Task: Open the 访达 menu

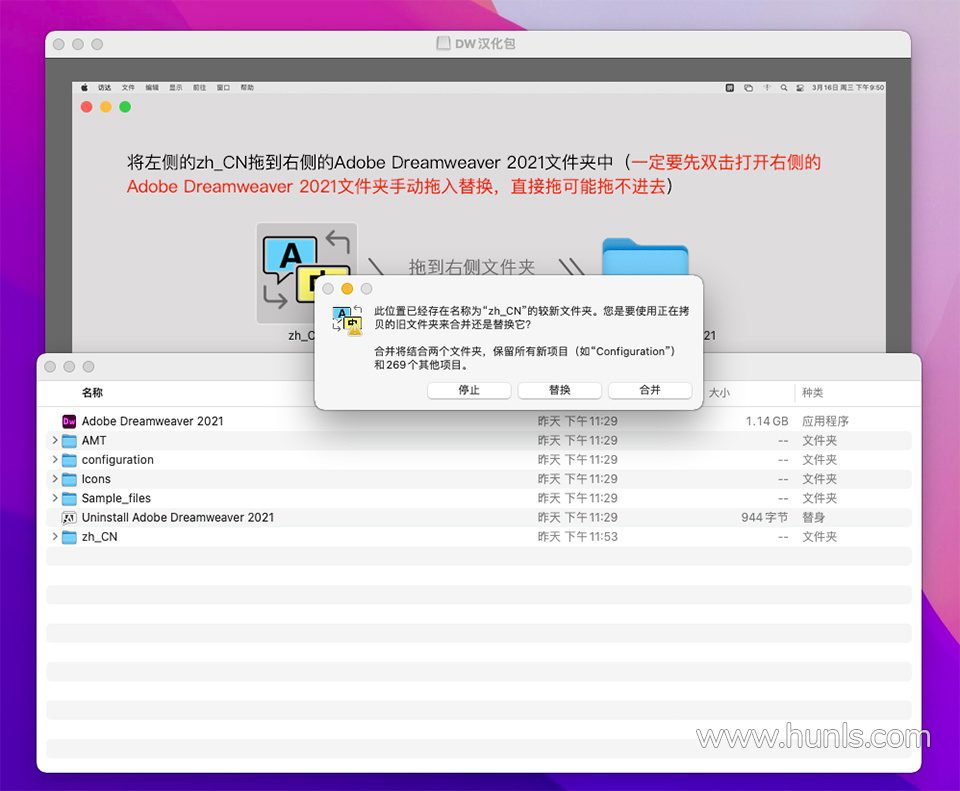Action: pos(105,88)
